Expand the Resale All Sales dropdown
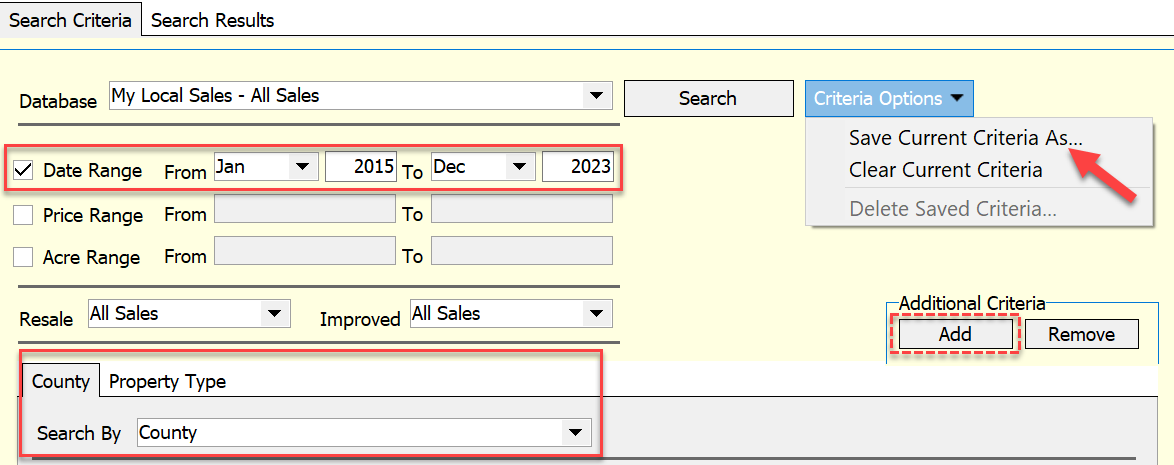The height and width of the screenshot is (465, 1174). [189, 314]
